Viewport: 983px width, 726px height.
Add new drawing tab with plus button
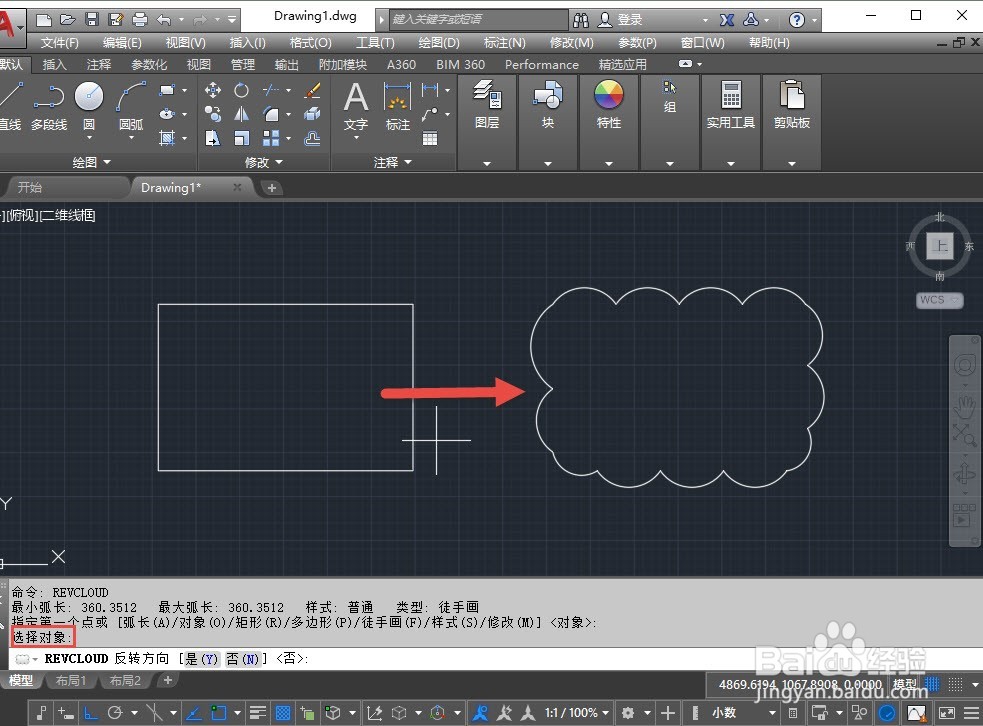[271, 187]
